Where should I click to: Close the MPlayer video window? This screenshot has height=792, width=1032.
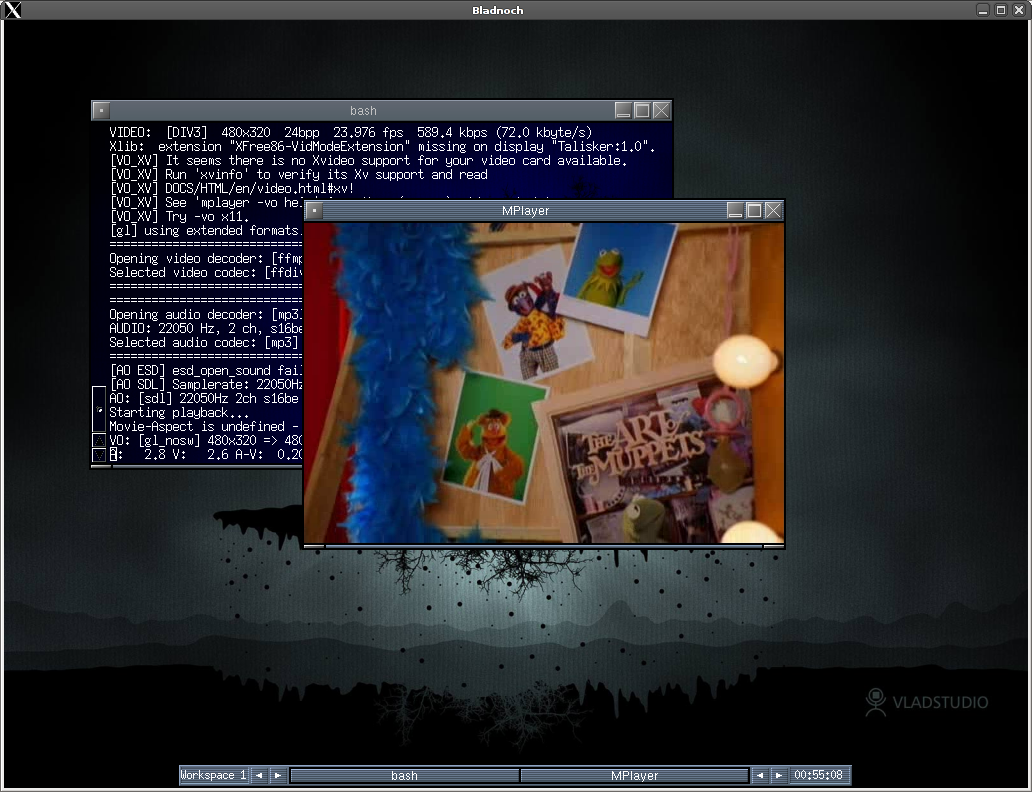773,210
